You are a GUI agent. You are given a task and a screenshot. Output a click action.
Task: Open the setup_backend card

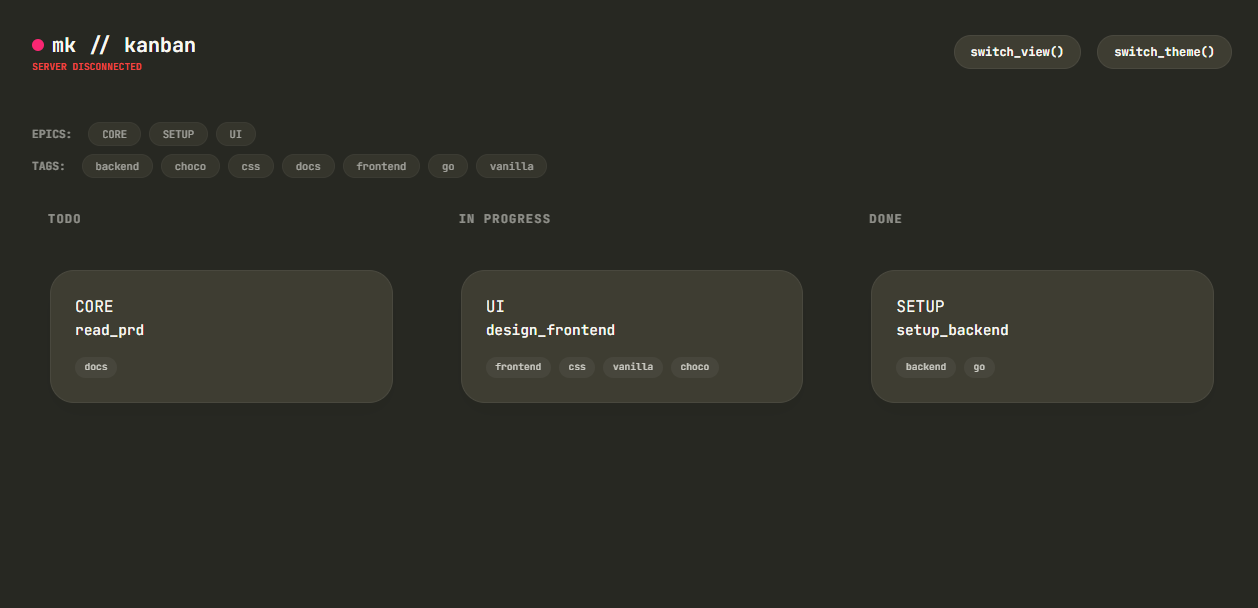[x=1042, y=336]
